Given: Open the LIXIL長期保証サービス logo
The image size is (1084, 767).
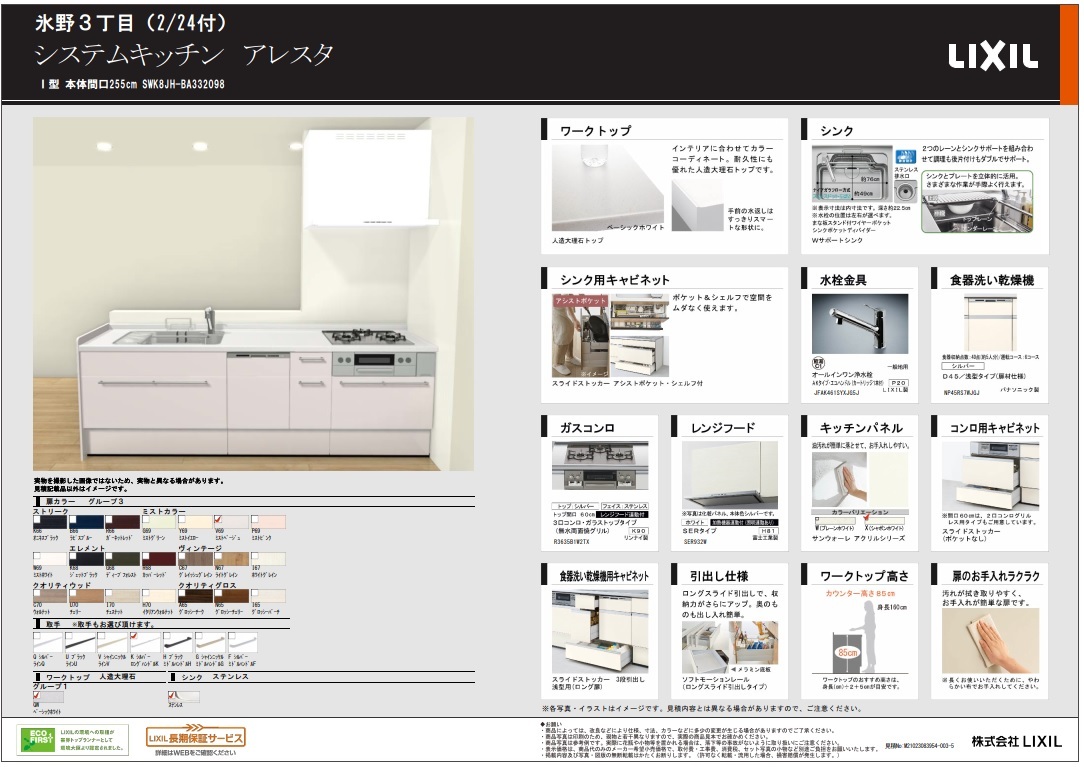Looking at the screenshot, I should click(x=196, y=736).
